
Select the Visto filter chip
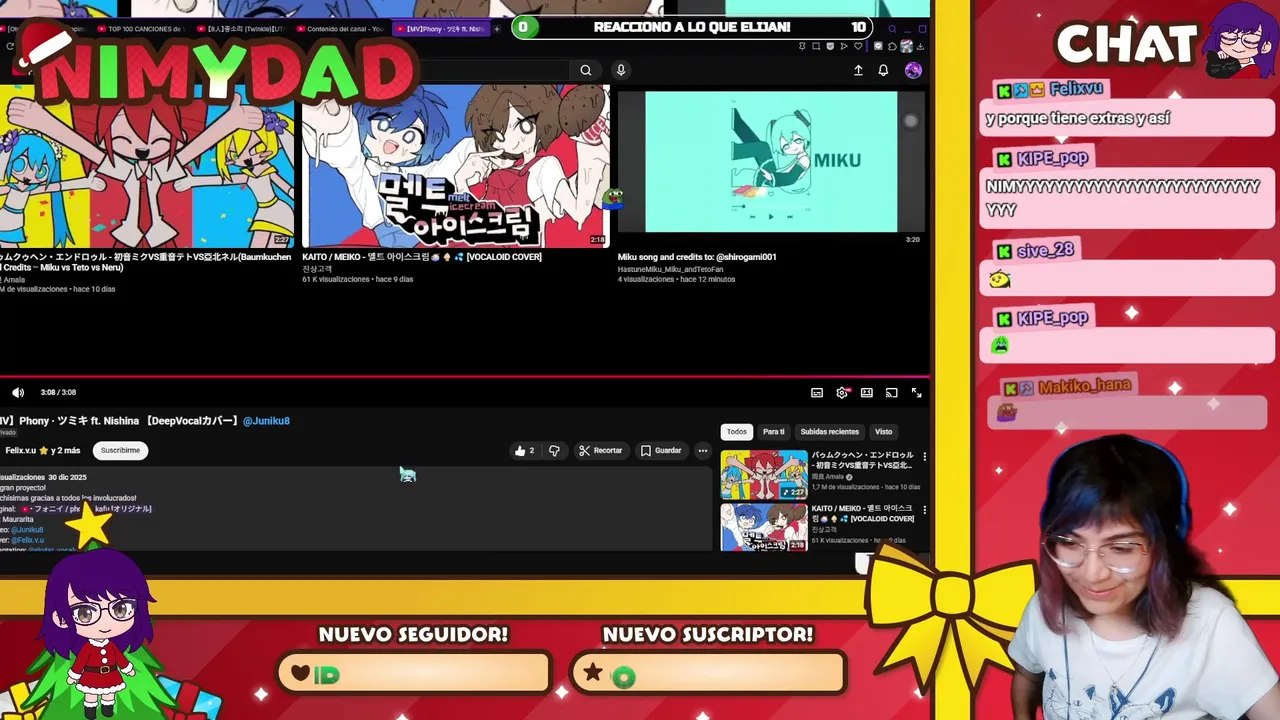point(884,432)
